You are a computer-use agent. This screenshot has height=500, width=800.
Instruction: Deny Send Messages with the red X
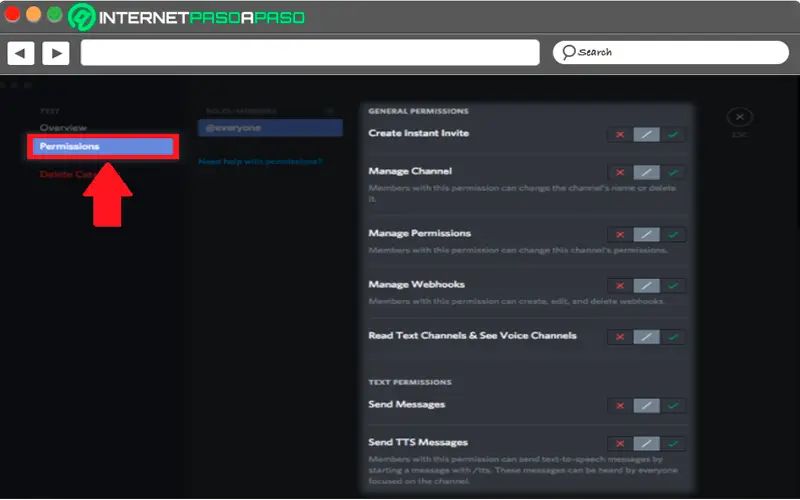coord(620,406)
